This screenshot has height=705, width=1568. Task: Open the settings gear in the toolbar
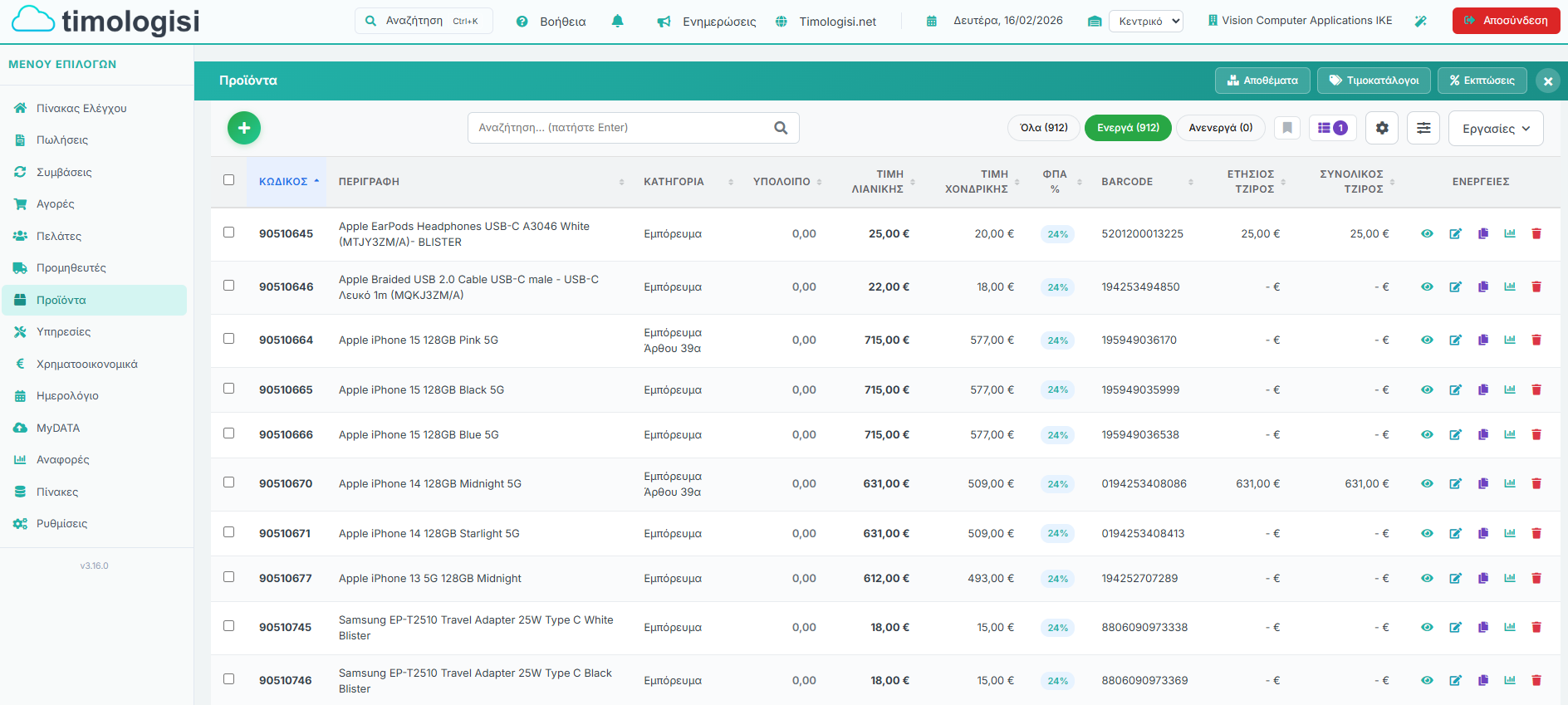(1382, 128)
